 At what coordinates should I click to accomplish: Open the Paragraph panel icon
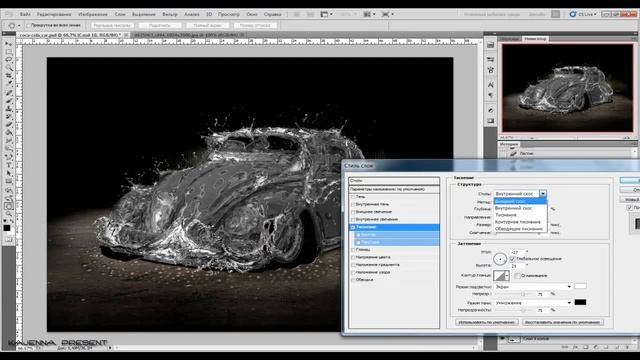(x=491, y=95)
